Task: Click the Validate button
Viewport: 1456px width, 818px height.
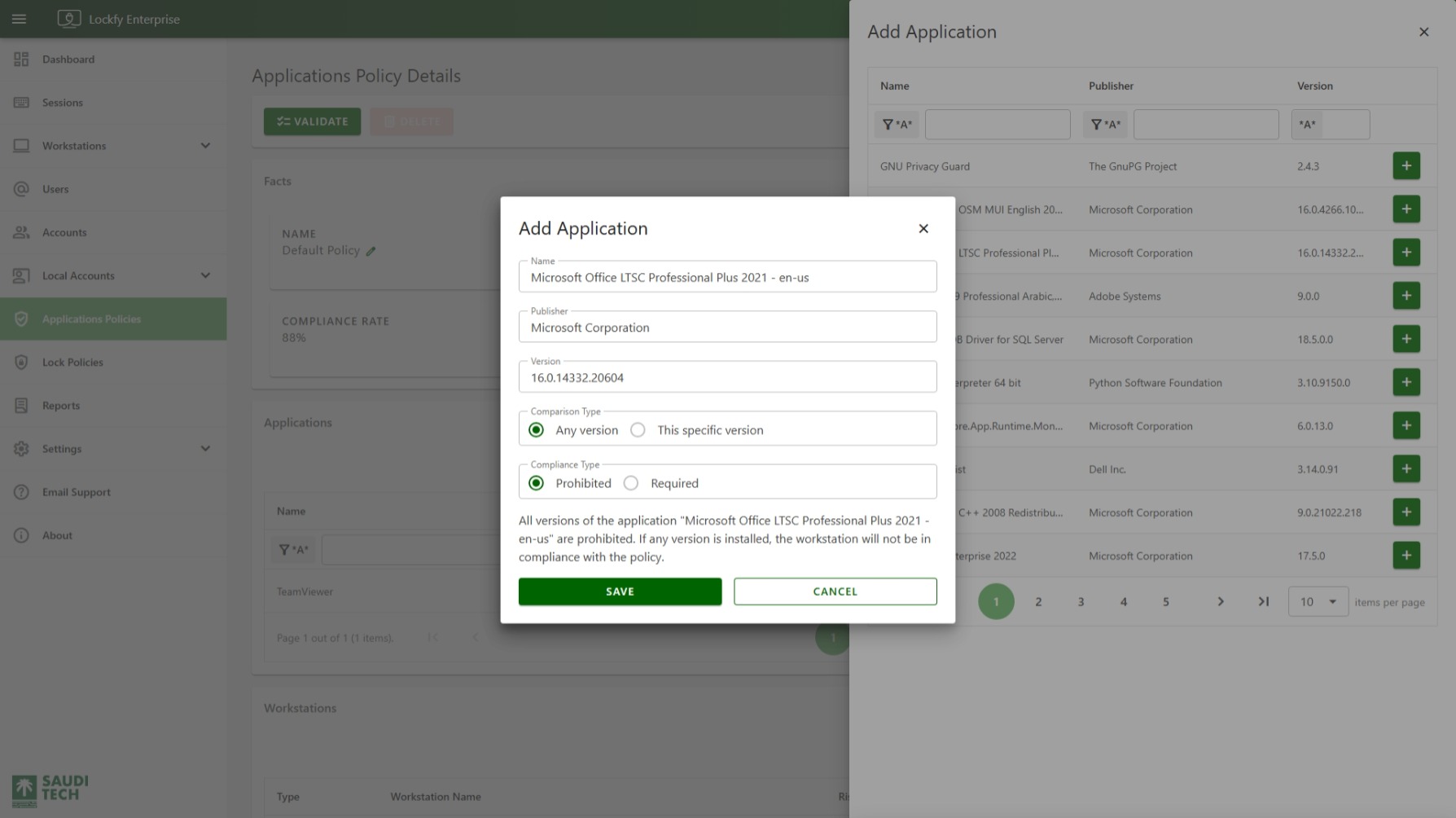Action: point(312,121)
